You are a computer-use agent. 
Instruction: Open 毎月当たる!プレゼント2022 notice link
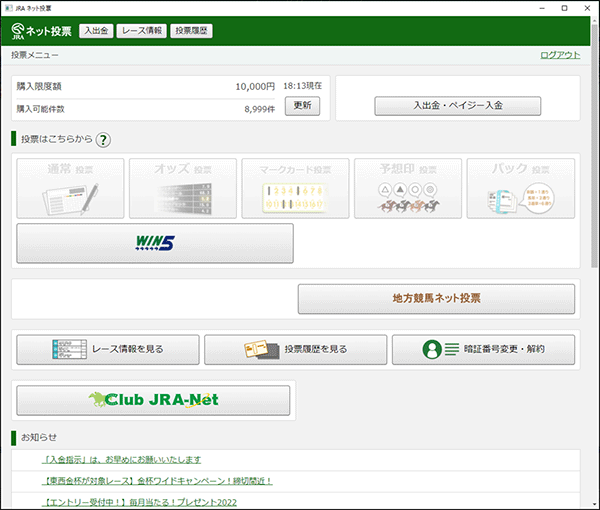(x=139, y=502)
